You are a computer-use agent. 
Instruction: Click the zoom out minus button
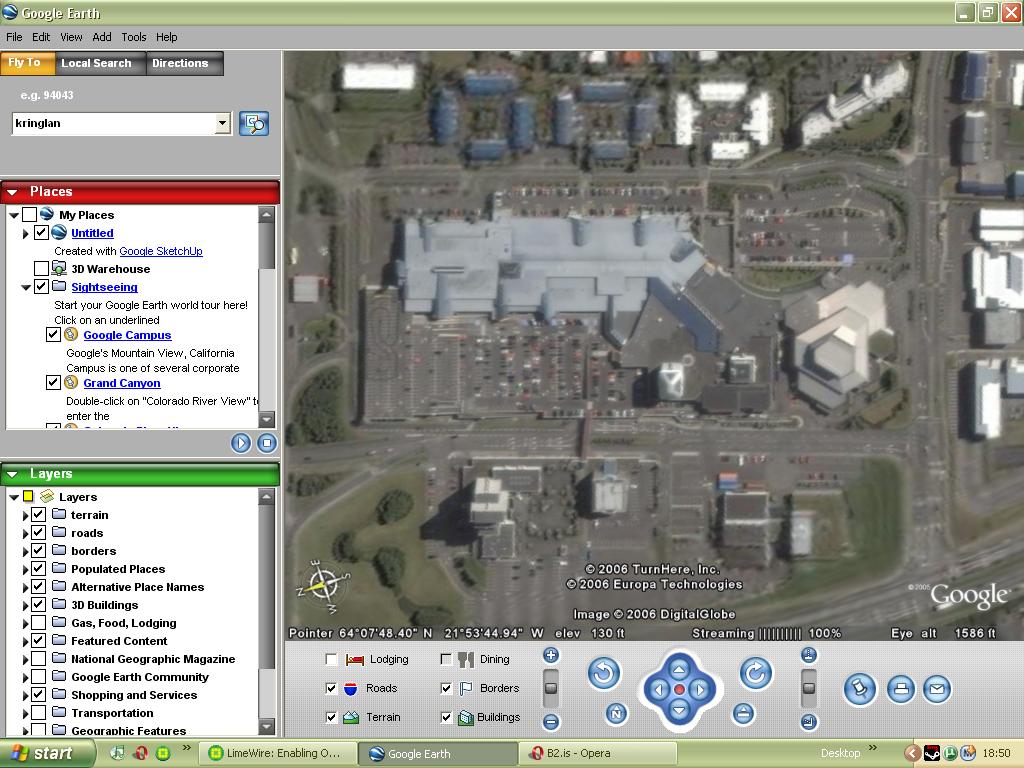(551, 722)
